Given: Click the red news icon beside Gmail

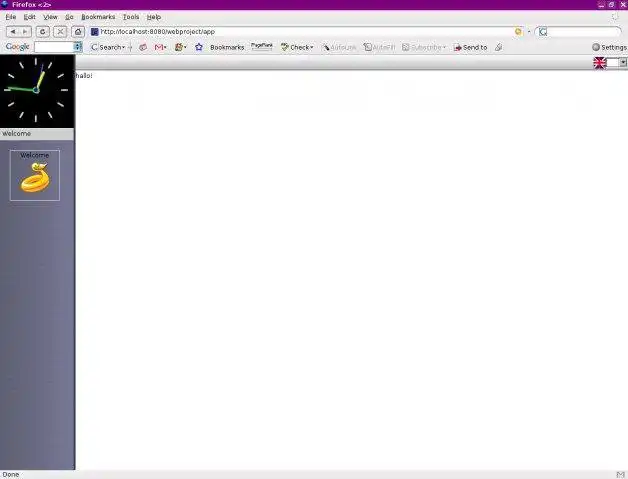Looking at the screenshot, I should click(143, 47).
